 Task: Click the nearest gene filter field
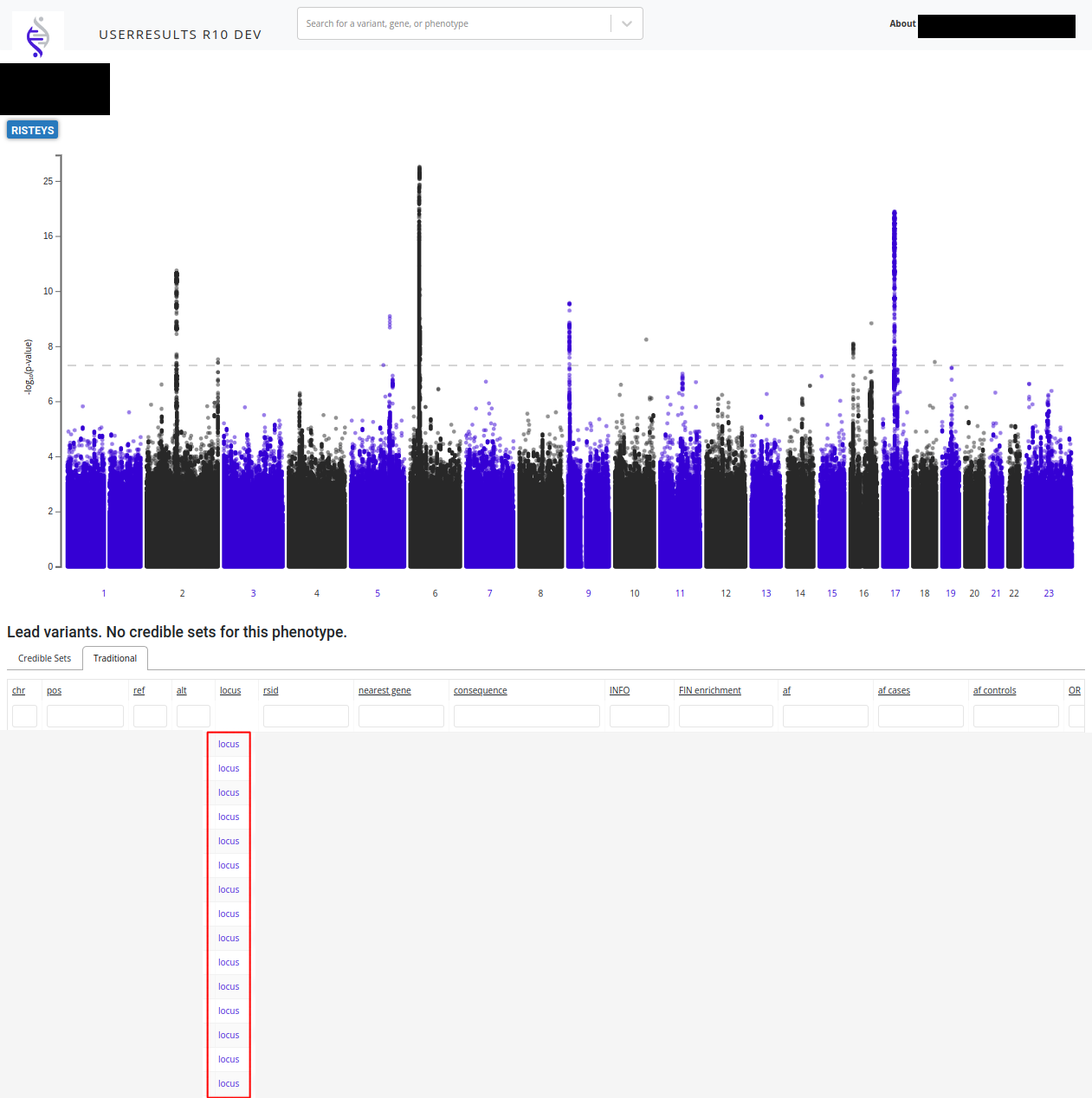pos(401,716)
